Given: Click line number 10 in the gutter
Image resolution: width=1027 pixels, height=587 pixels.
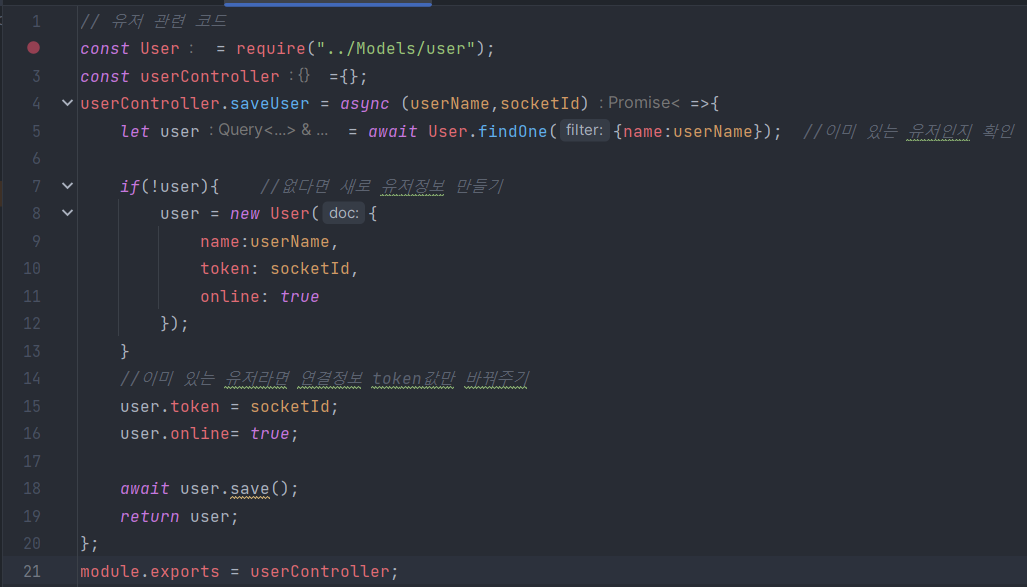Looking at the screenshot, I should [x=31, y=269].
